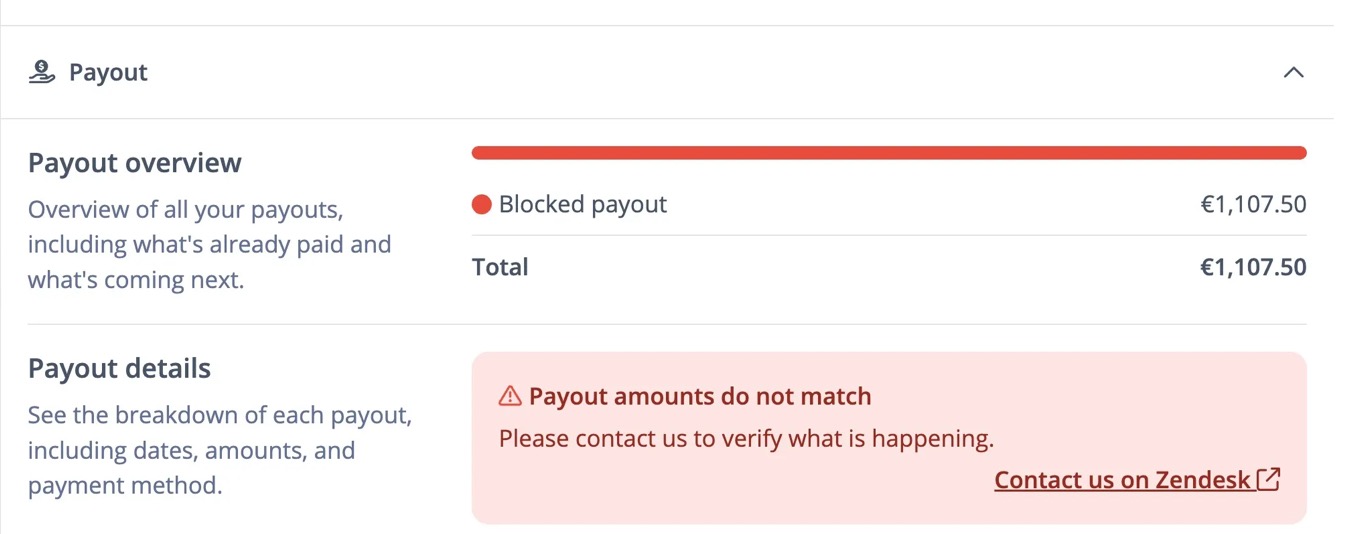This screenshot has height=534, width=1348.
Task: Click the bold Total amount €1,107.50
Action: [1253, 267]
